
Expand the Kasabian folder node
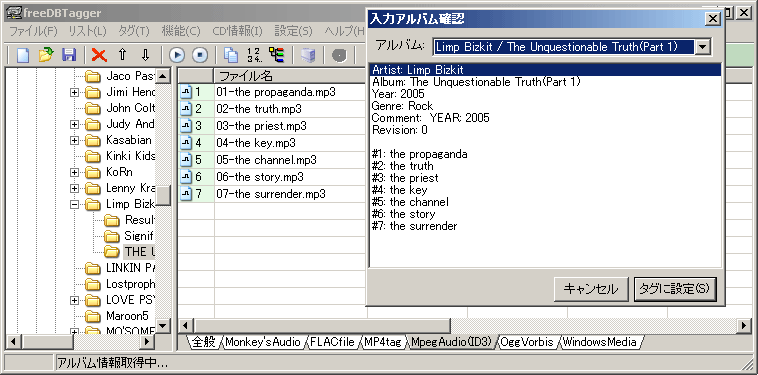click(74, 140)
